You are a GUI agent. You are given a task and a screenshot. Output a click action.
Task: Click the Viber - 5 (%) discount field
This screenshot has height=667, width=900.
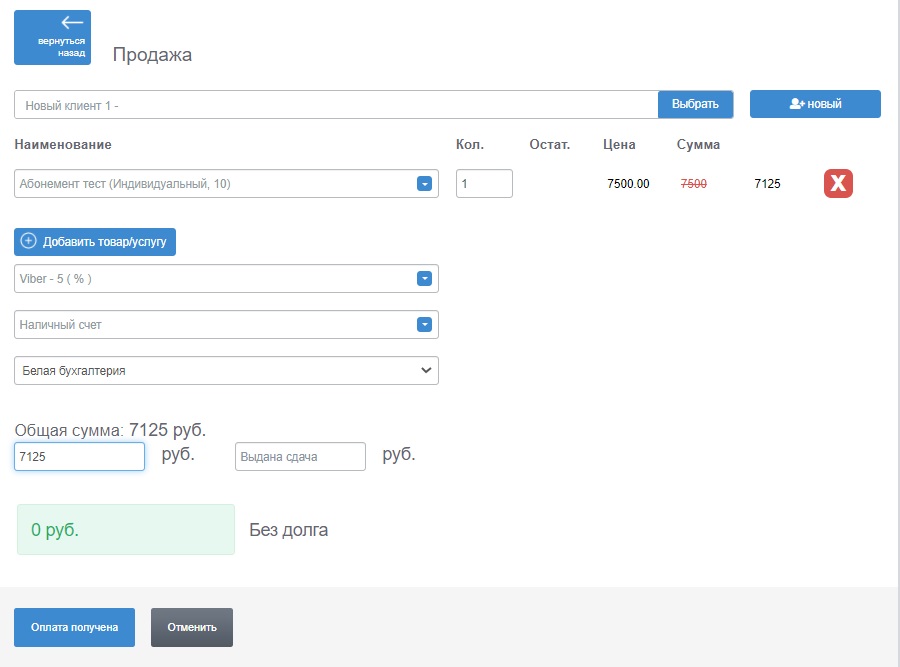click(x=226, y=278)
